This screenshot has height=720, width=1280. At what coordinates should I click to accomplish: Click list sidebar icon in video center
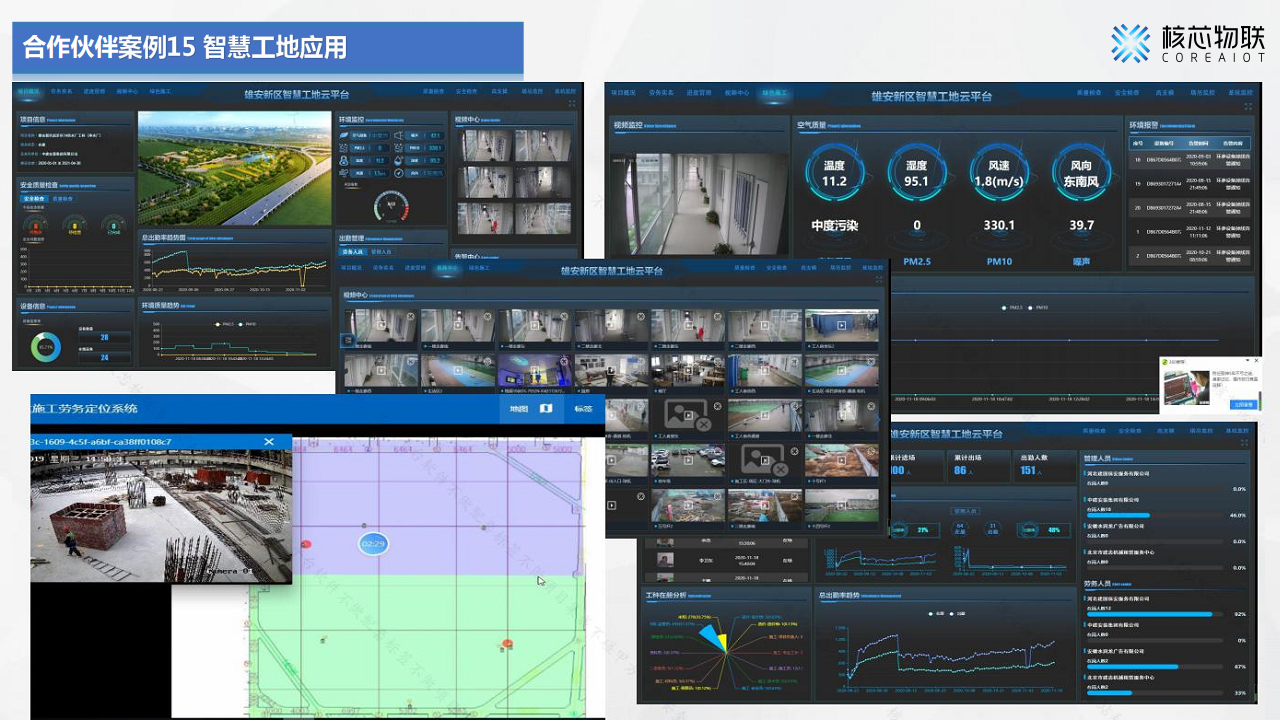(x=348, y=340)
